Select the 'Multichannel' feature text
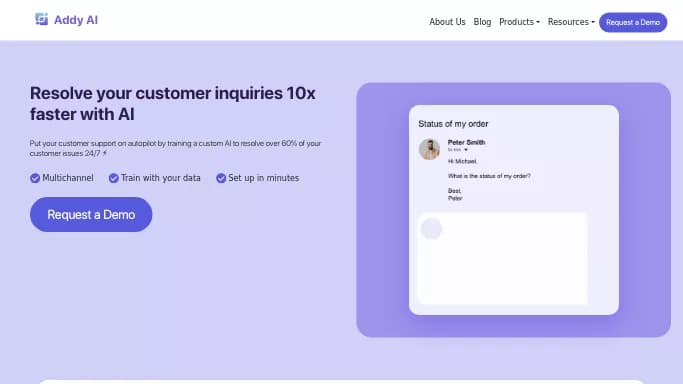 [68, 178]
